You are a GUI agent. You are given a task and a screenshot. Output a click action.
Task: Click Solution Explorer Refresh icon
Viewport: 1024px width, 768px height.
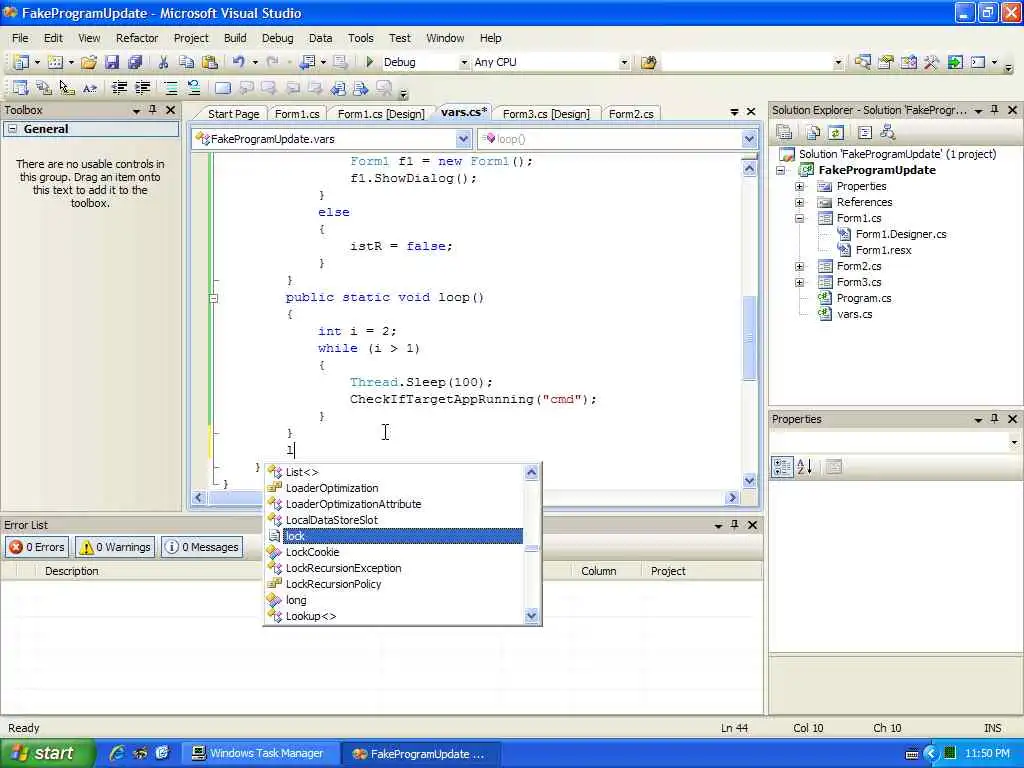click(x=836, y=133)
